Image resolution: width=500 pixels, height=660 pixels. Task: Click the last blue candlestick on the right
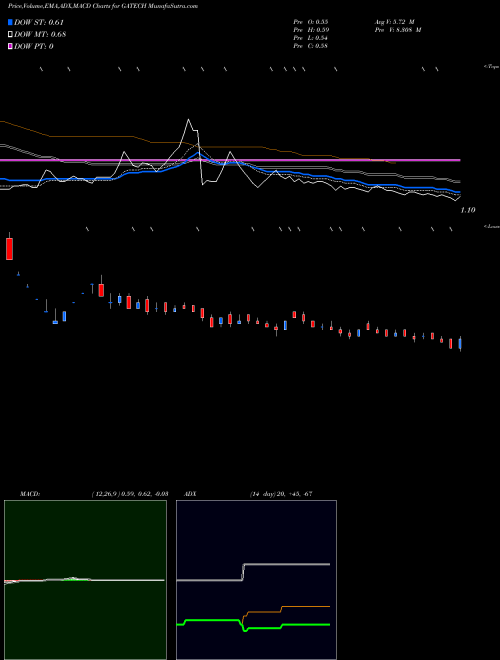(460, 343)
